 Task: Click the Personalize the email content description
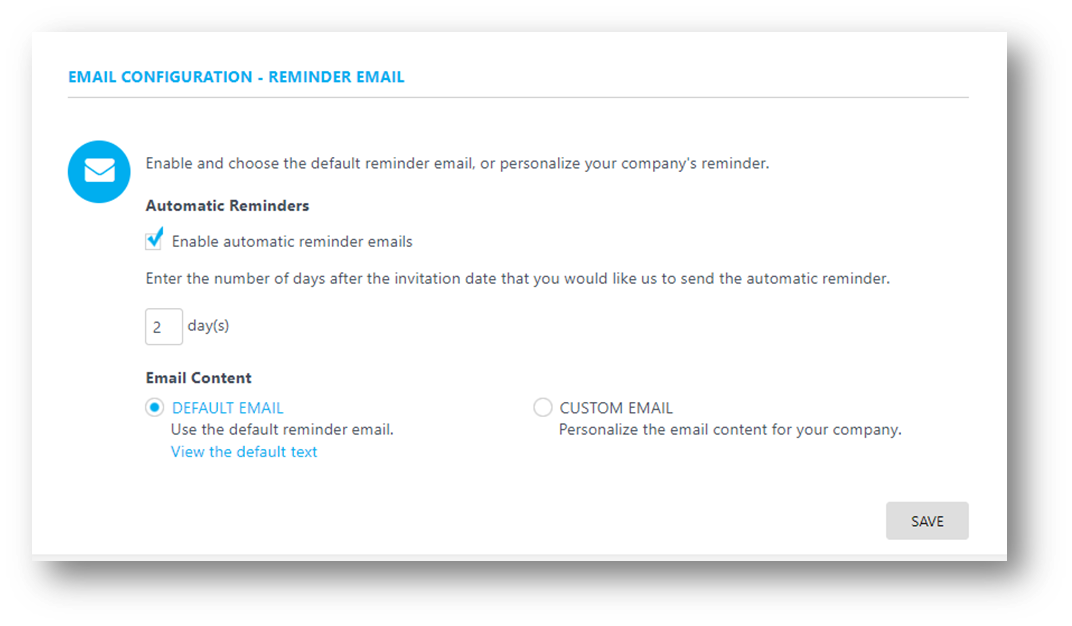pos(730,430)
